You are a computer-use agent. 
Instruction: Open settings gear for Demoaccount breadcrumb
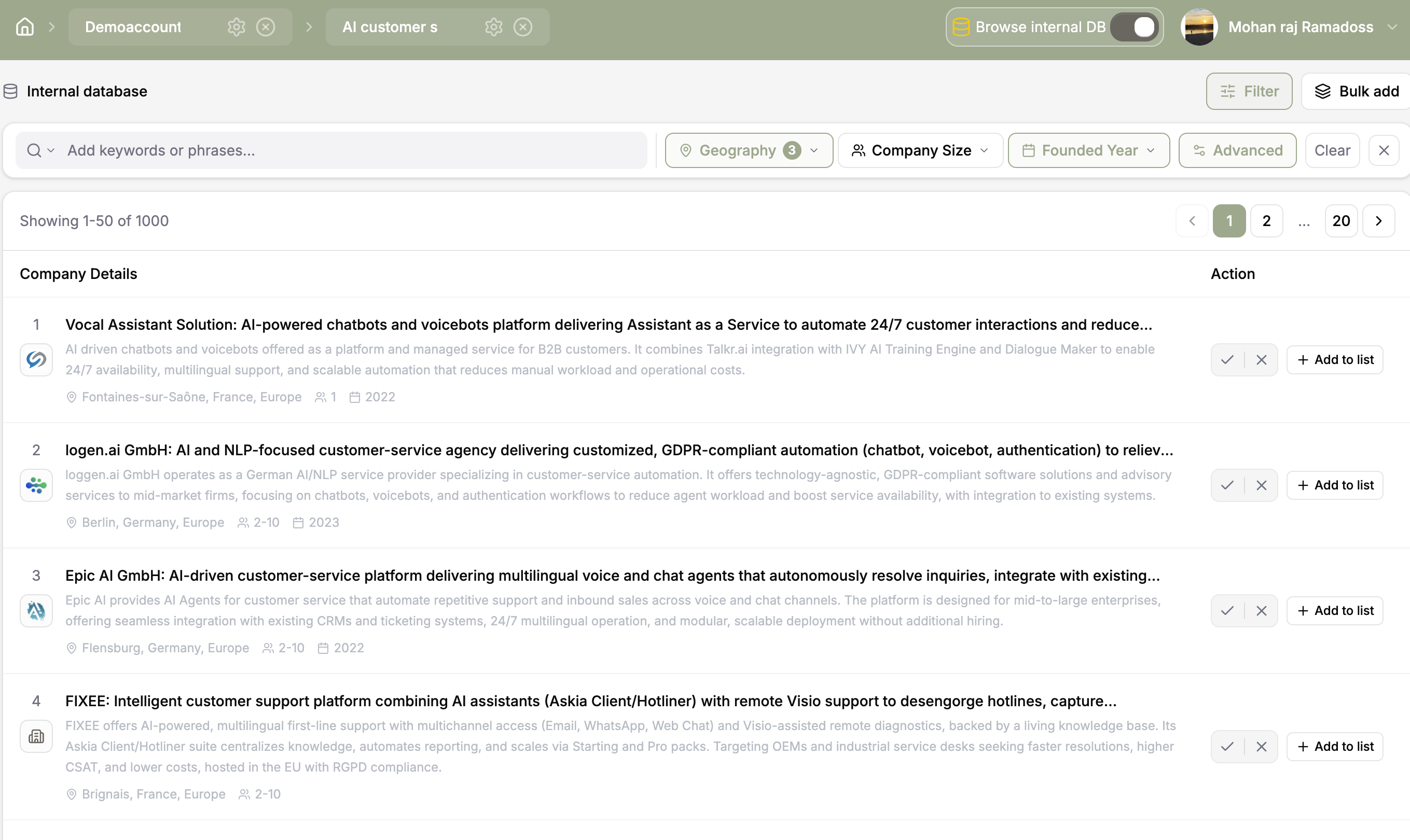pos(236,26)
